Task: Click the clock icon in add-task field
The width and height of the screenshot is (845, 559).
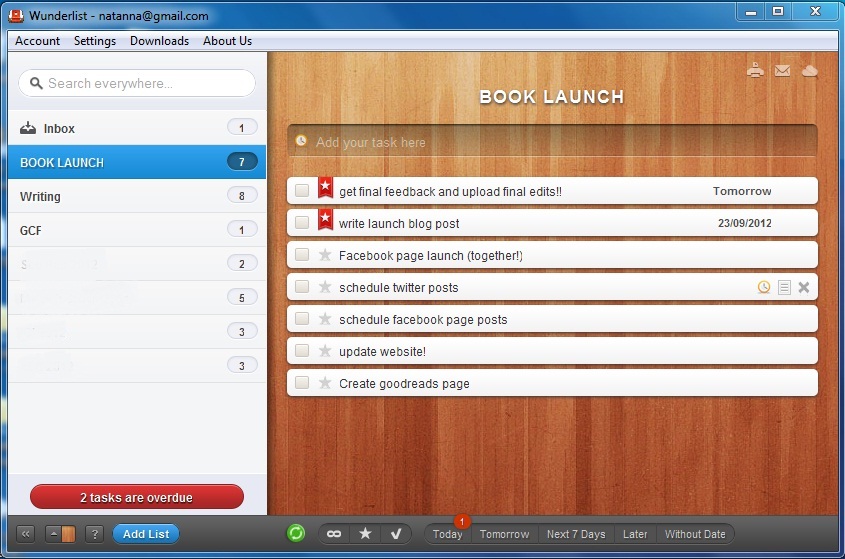Action: [x=301, y=141]
